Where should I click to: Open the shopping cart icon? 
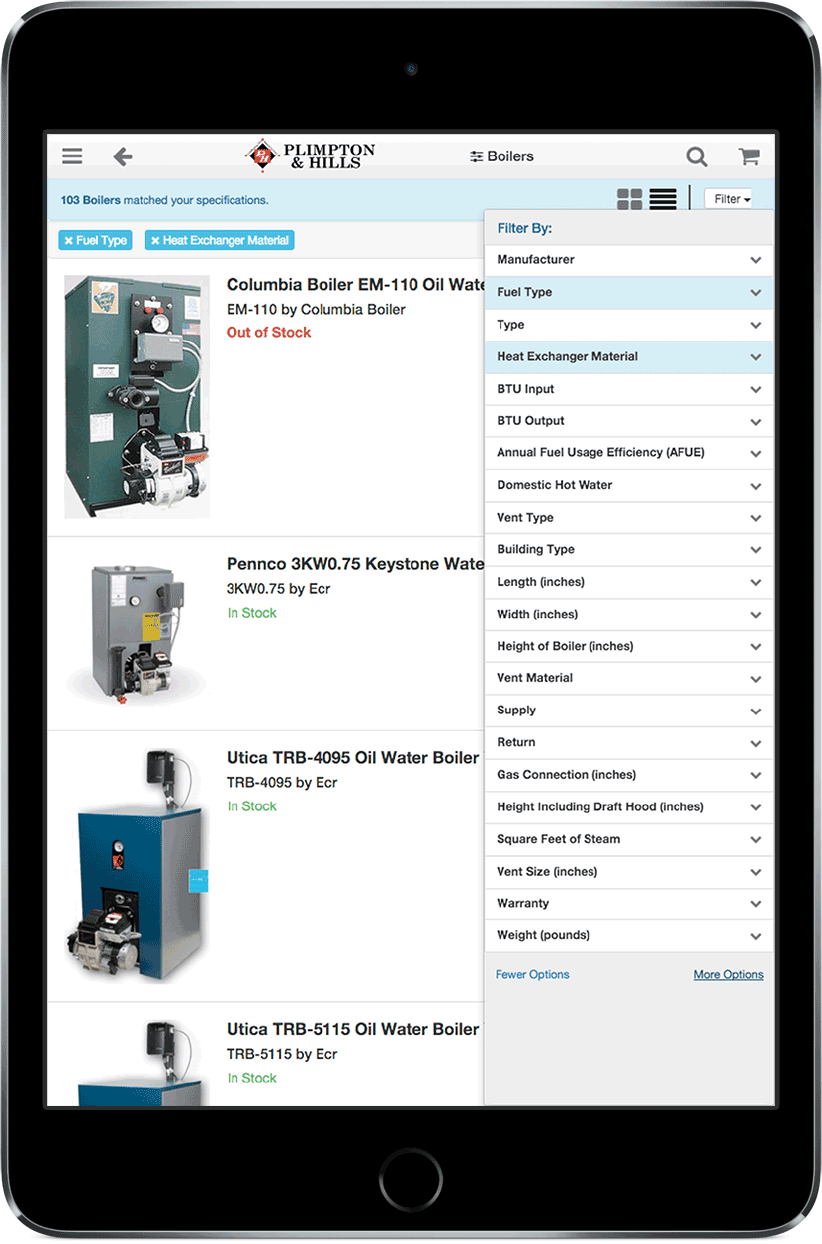(x=749, y=156)
